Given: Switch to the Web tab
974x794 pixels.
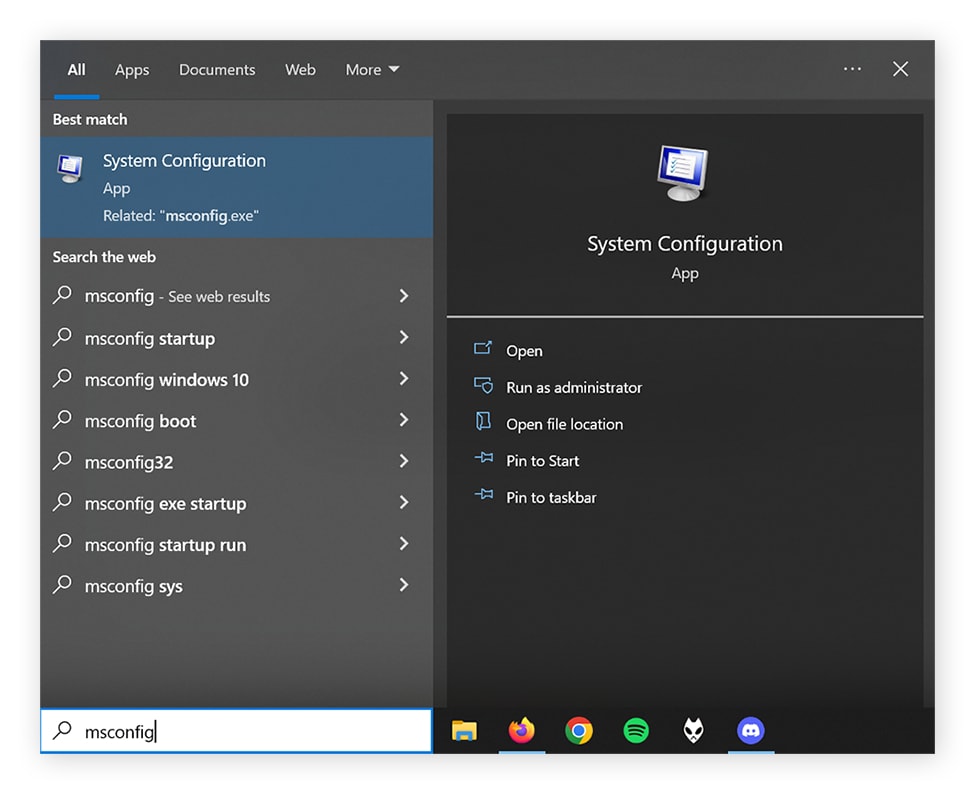Looking at the screenshot, I should [300, 70].
